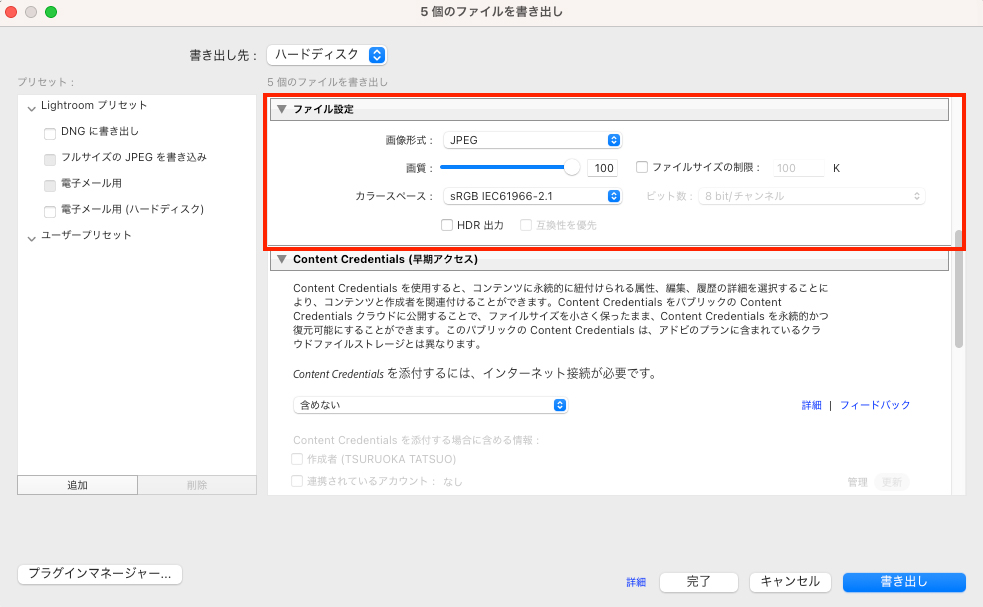Open the カラースペース dropdown showing sRGB IEC61966-2.1
Screen dimensions: 983x607
click(x=531, y=196)
